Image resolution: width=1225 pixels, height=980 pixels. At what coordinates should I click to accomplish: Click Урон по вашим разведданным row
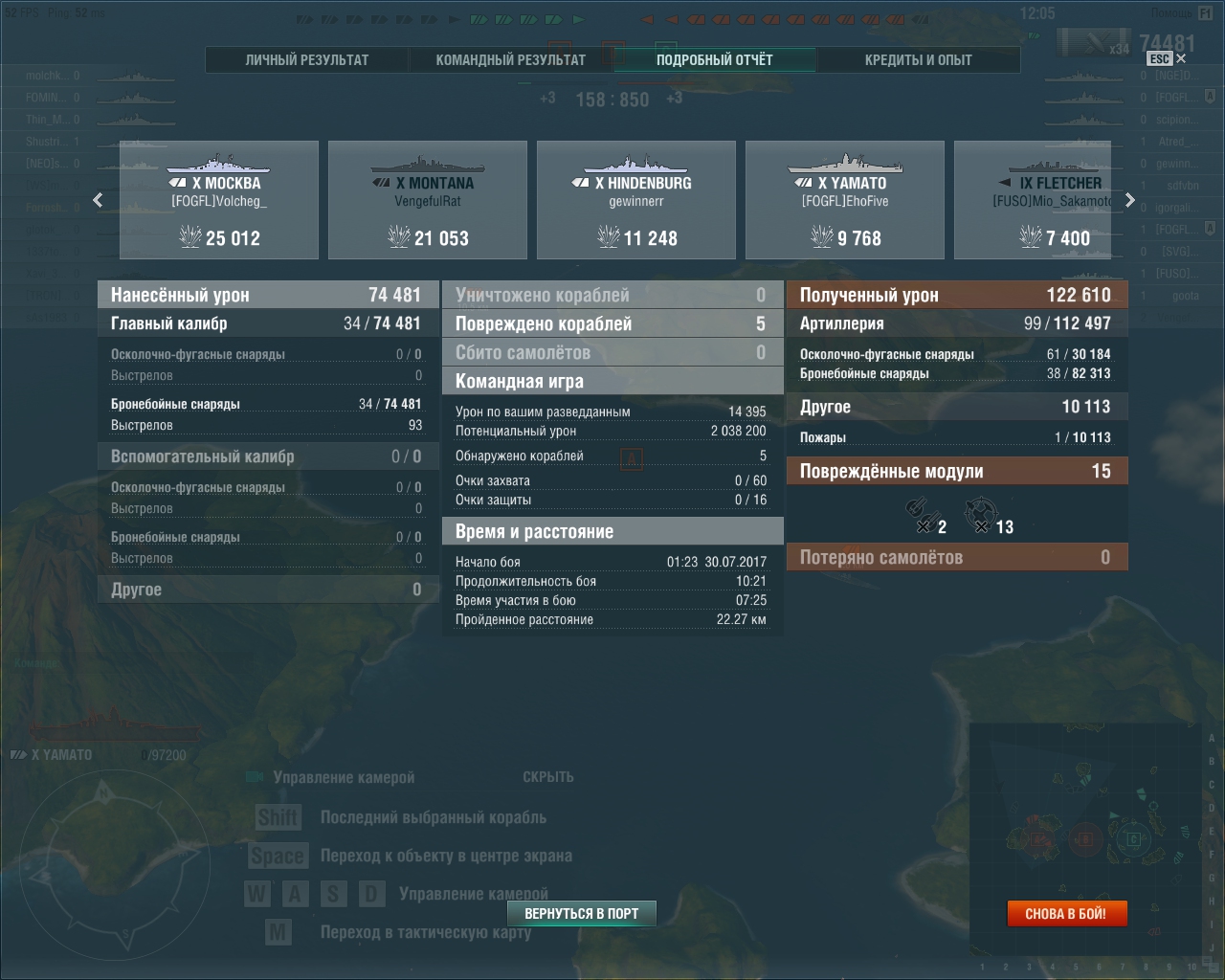612,412
